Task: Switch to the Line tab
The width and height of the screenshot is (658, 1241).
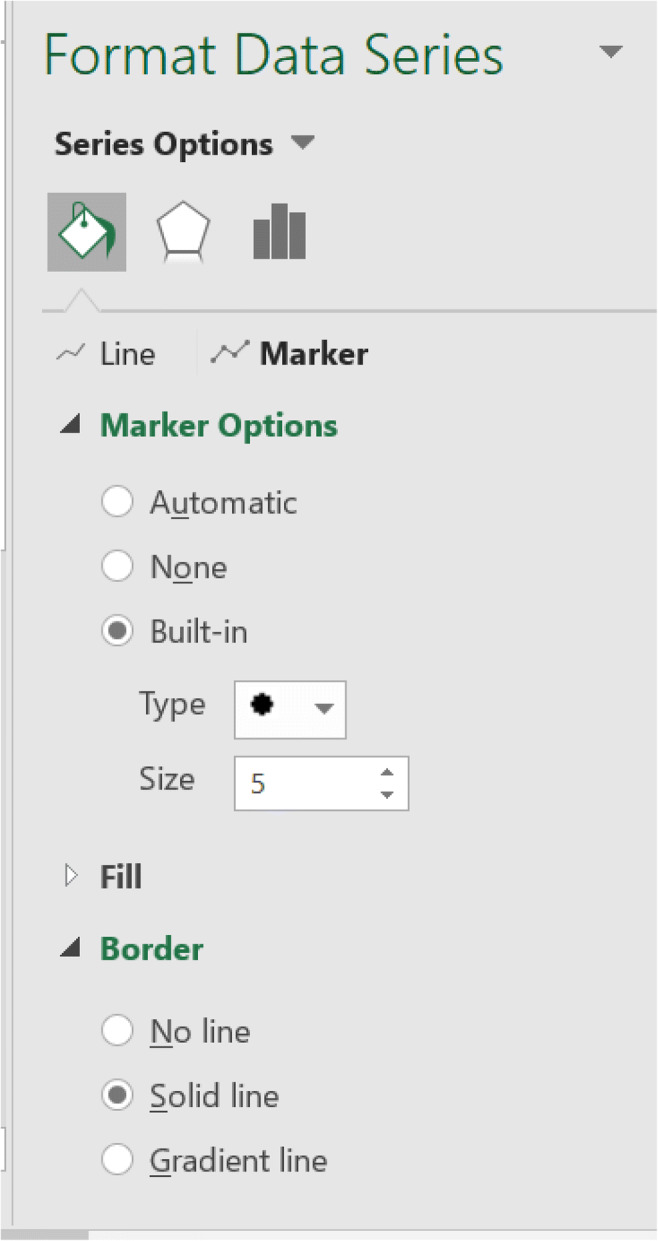Action: (x=127, y=354)
